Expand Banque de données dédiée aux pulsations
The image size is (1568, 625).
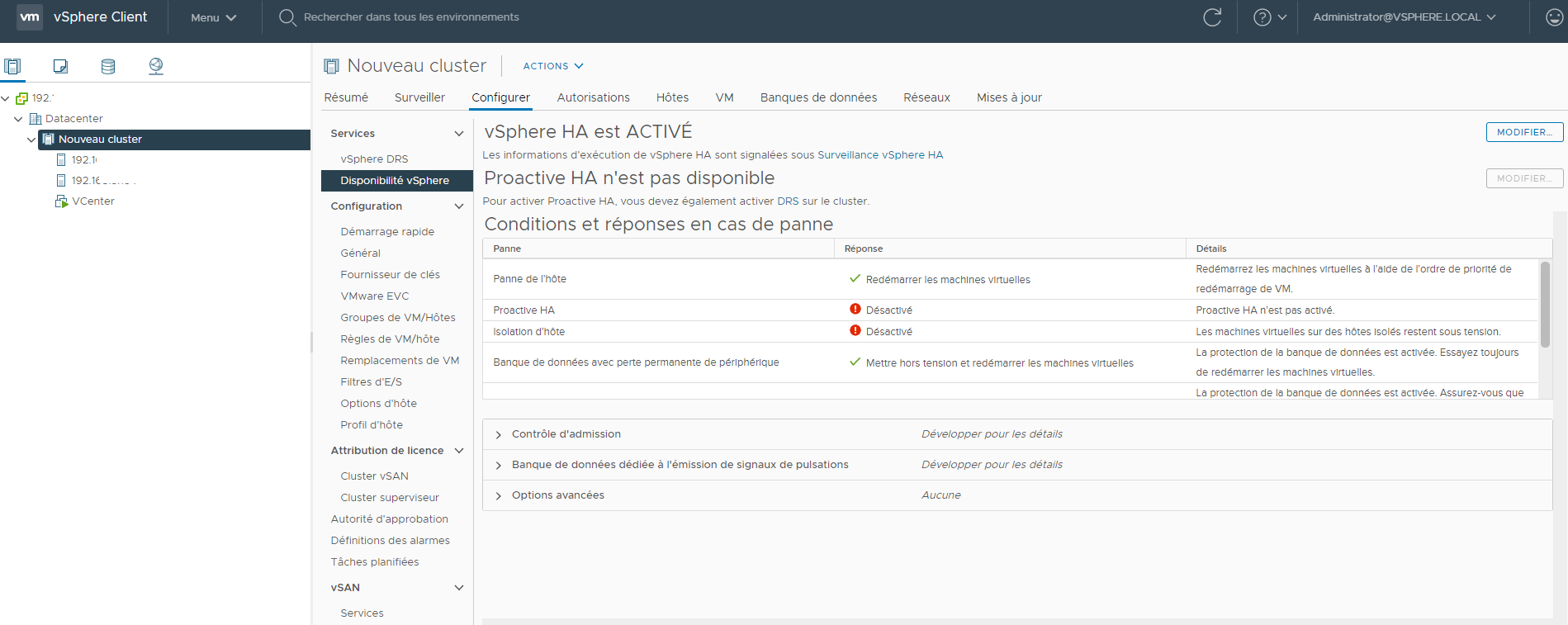coord(498,465)
